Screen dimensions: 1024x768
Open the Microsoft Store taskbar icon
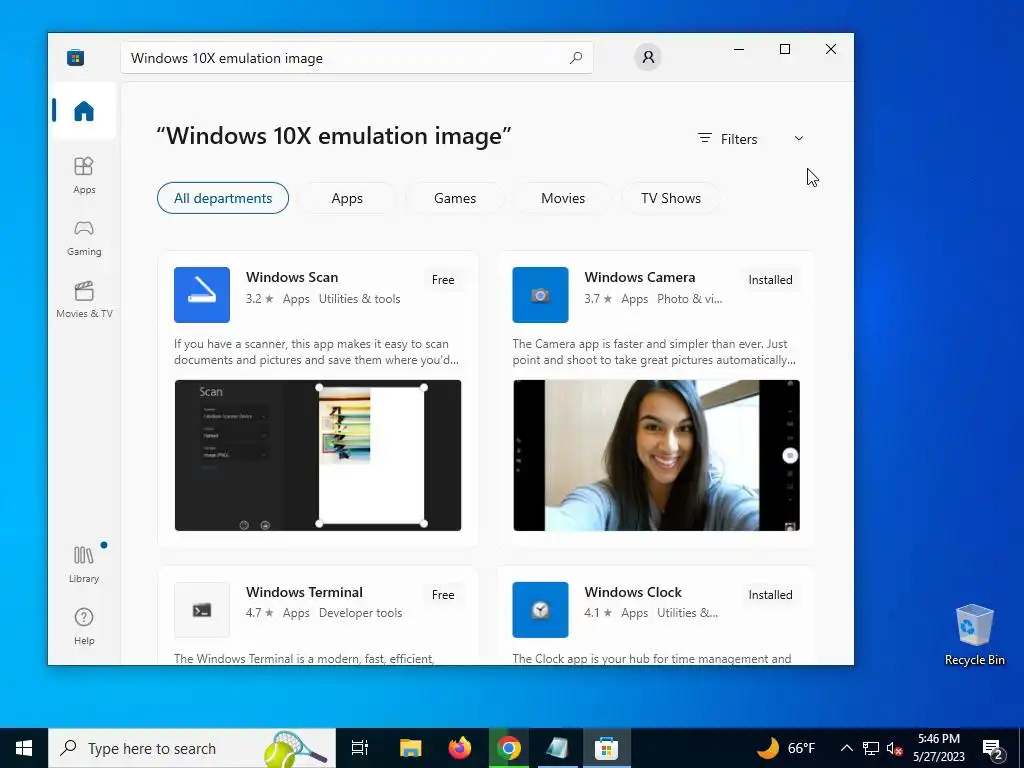tap(607, 748)
